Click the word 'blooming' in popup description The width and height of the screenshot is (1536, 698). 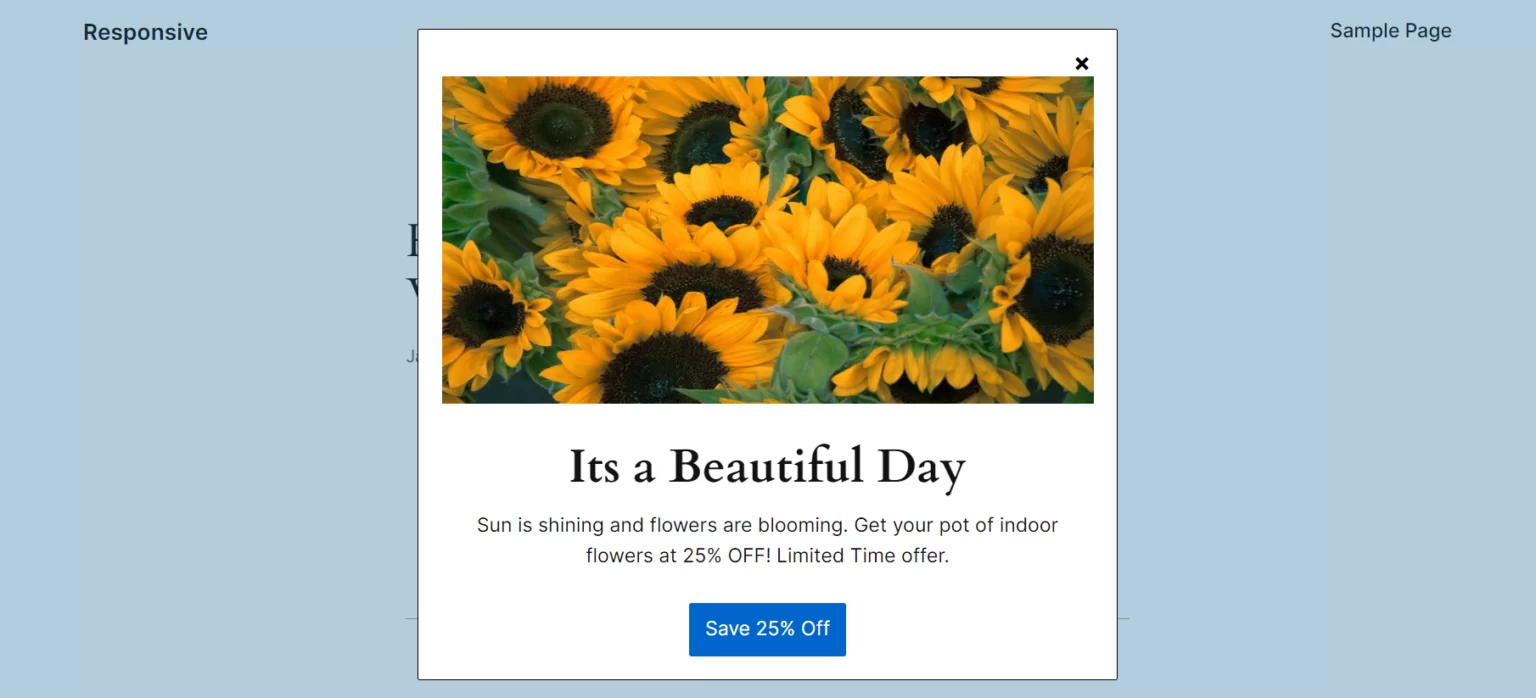pyautogui.click(x=799, y=525)
